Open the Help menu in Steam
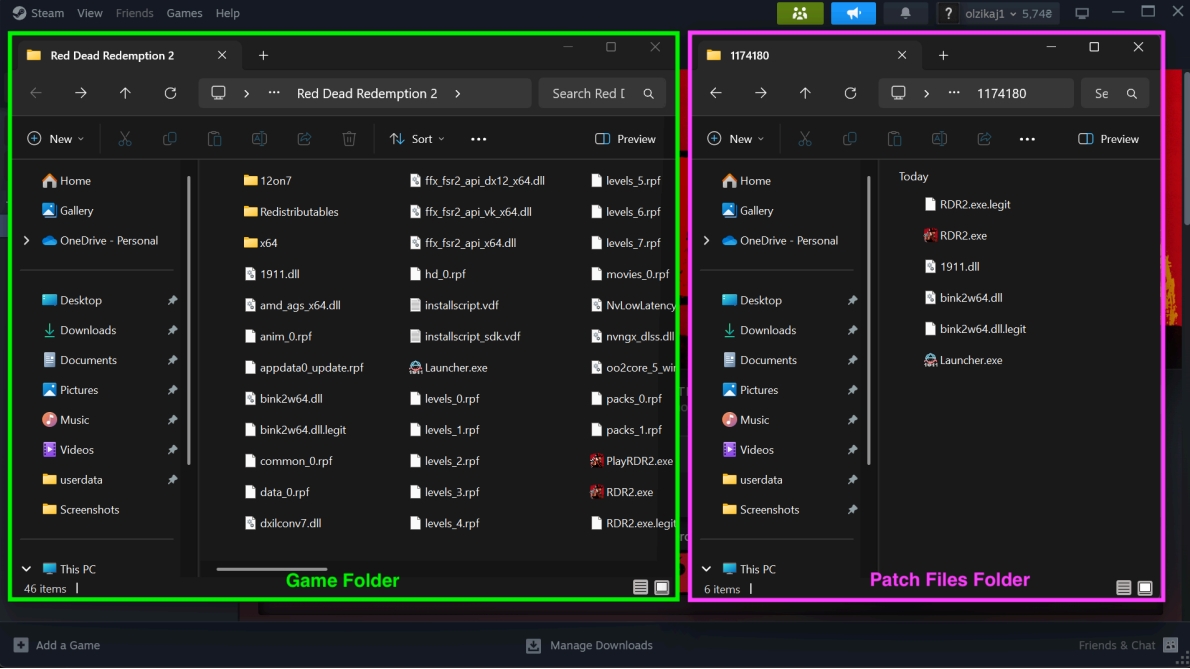 pos(228,13)
